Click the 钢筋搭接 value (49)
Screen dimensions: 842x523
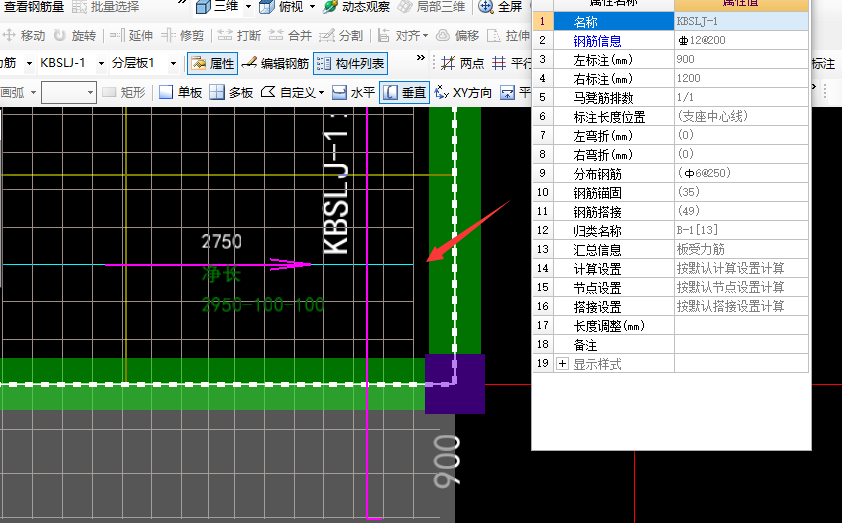point(741,212)
